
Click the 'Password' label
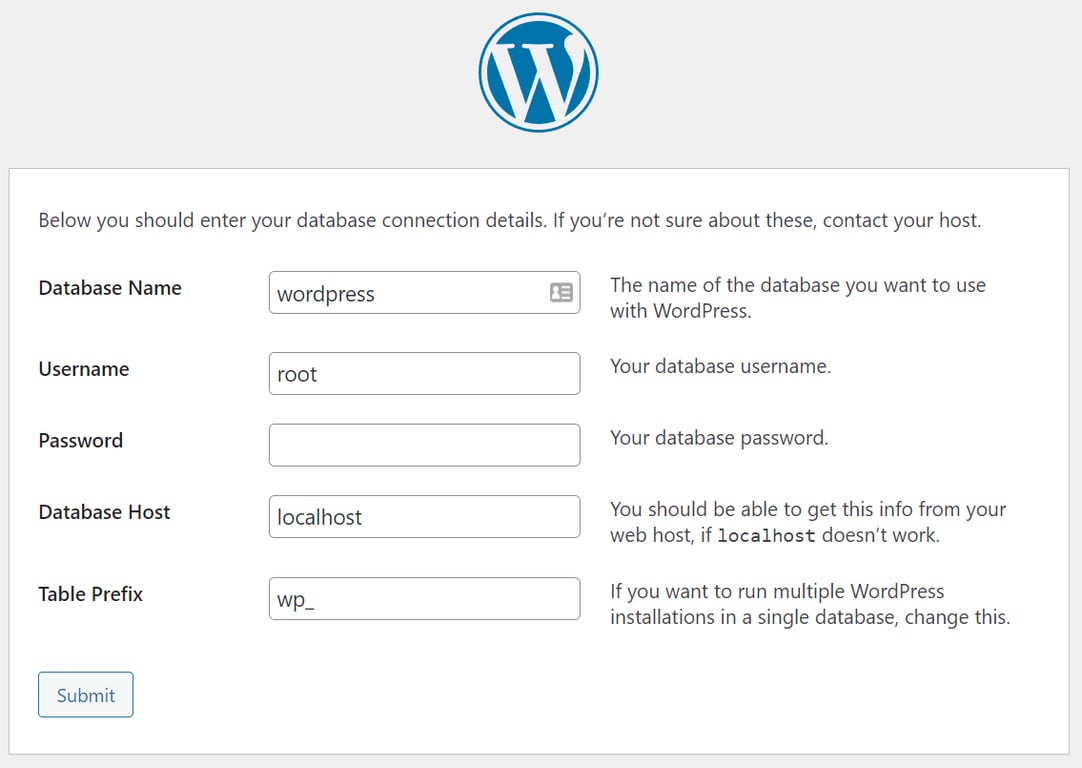tap(80, 441)
